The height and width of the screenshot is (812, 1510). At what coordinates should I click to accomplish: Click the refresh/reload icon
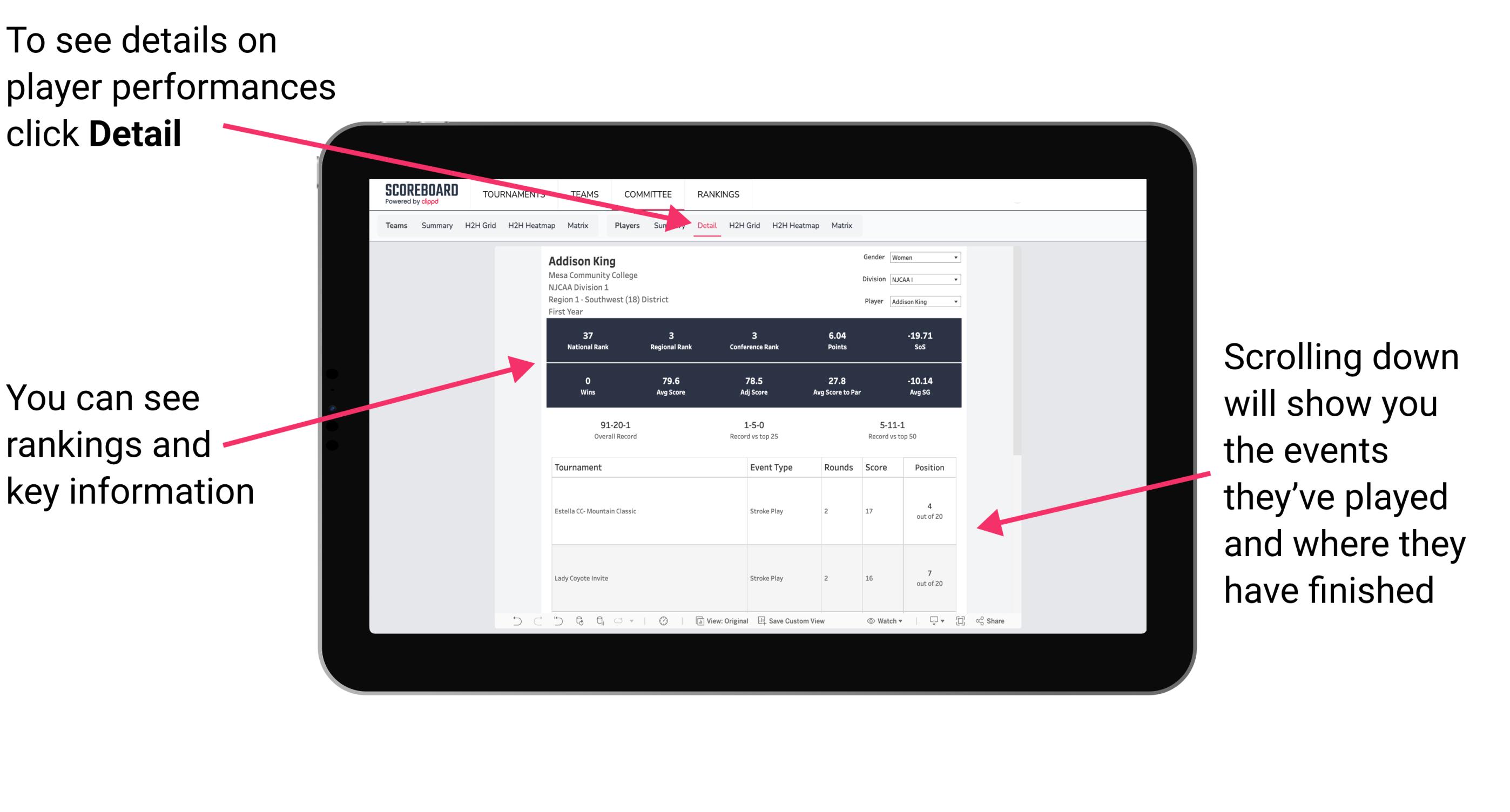coord(578,627)
